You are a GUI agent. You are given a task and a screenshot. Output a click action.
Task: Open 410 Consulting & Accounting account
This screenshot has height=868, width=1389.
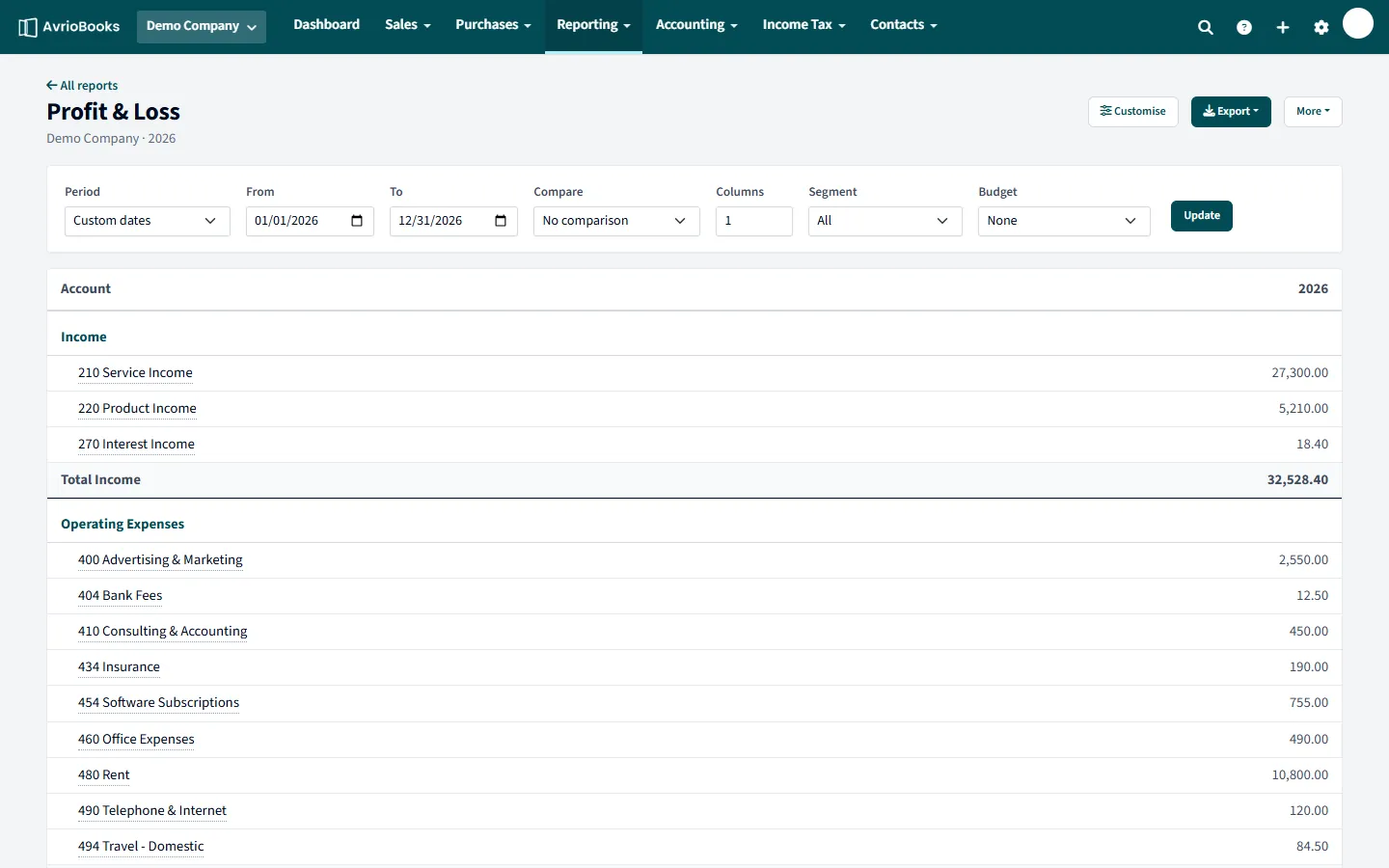162,632
